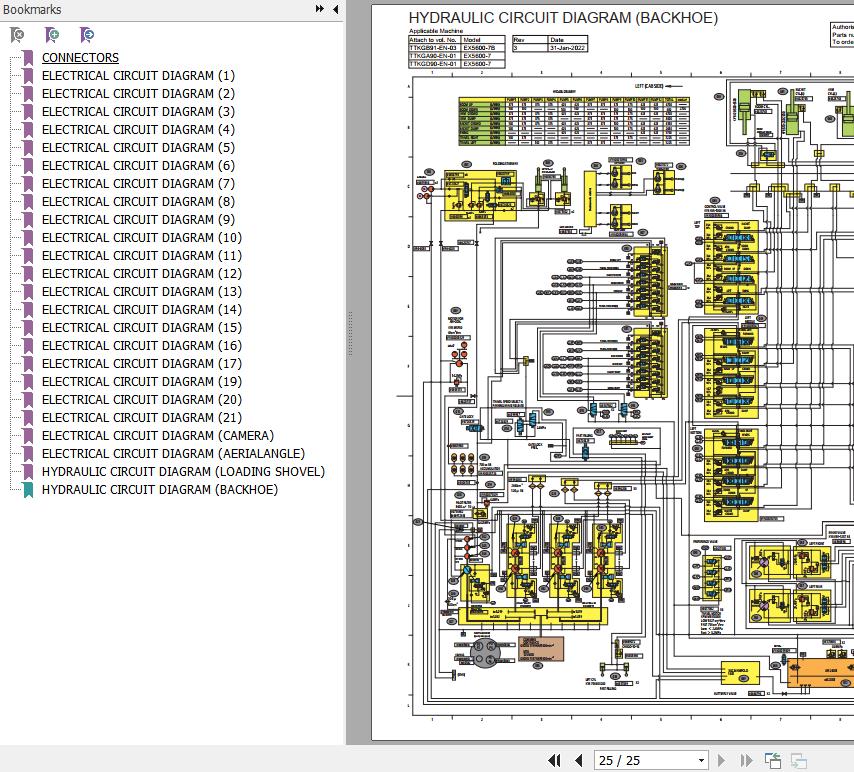Jump to HYDRAULIC CIRCUIT DIAGRAM (LOADING SHOVEL)
Screen dimensions: 854x772
[x=183, y=471]
